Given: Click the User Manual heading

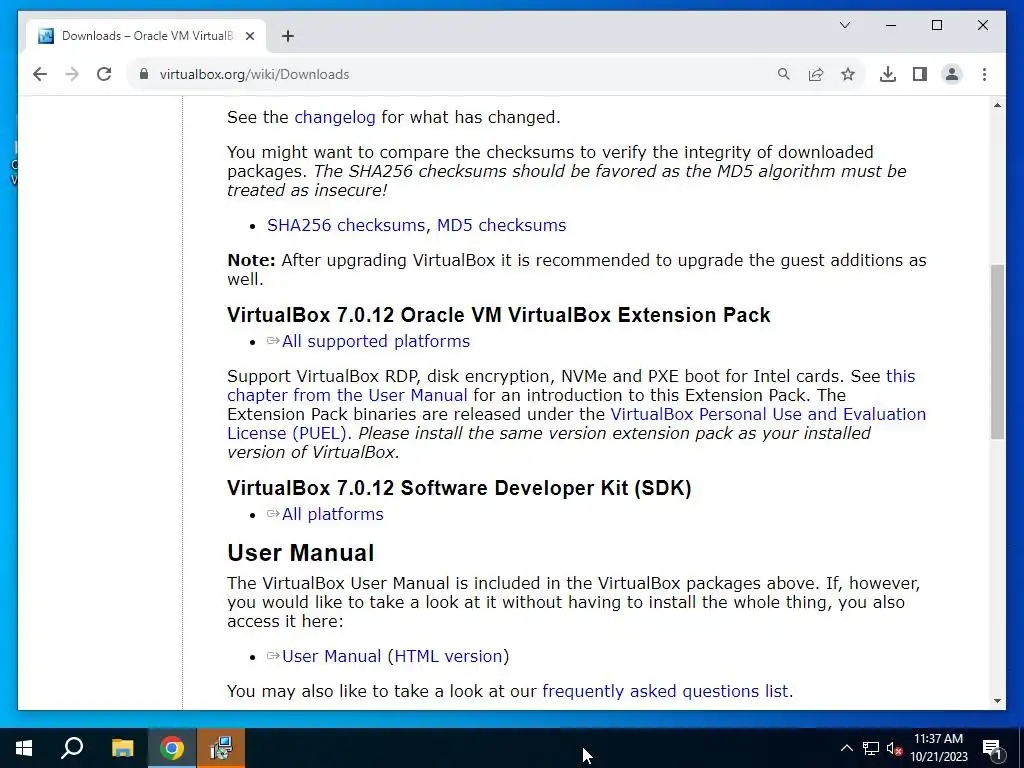Looking at the screenshot, I should tap(300, 553).
